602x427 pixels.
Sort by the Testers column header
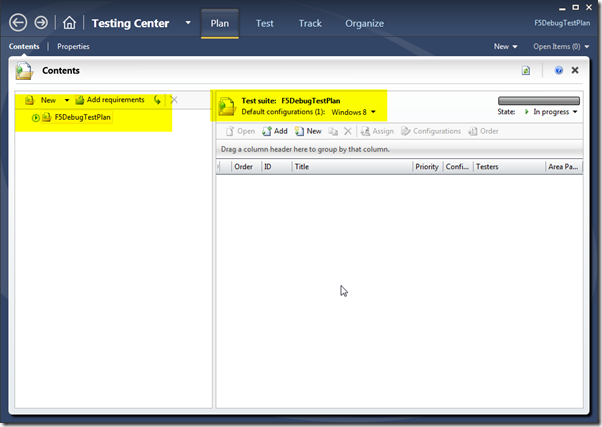pos(509,167)
